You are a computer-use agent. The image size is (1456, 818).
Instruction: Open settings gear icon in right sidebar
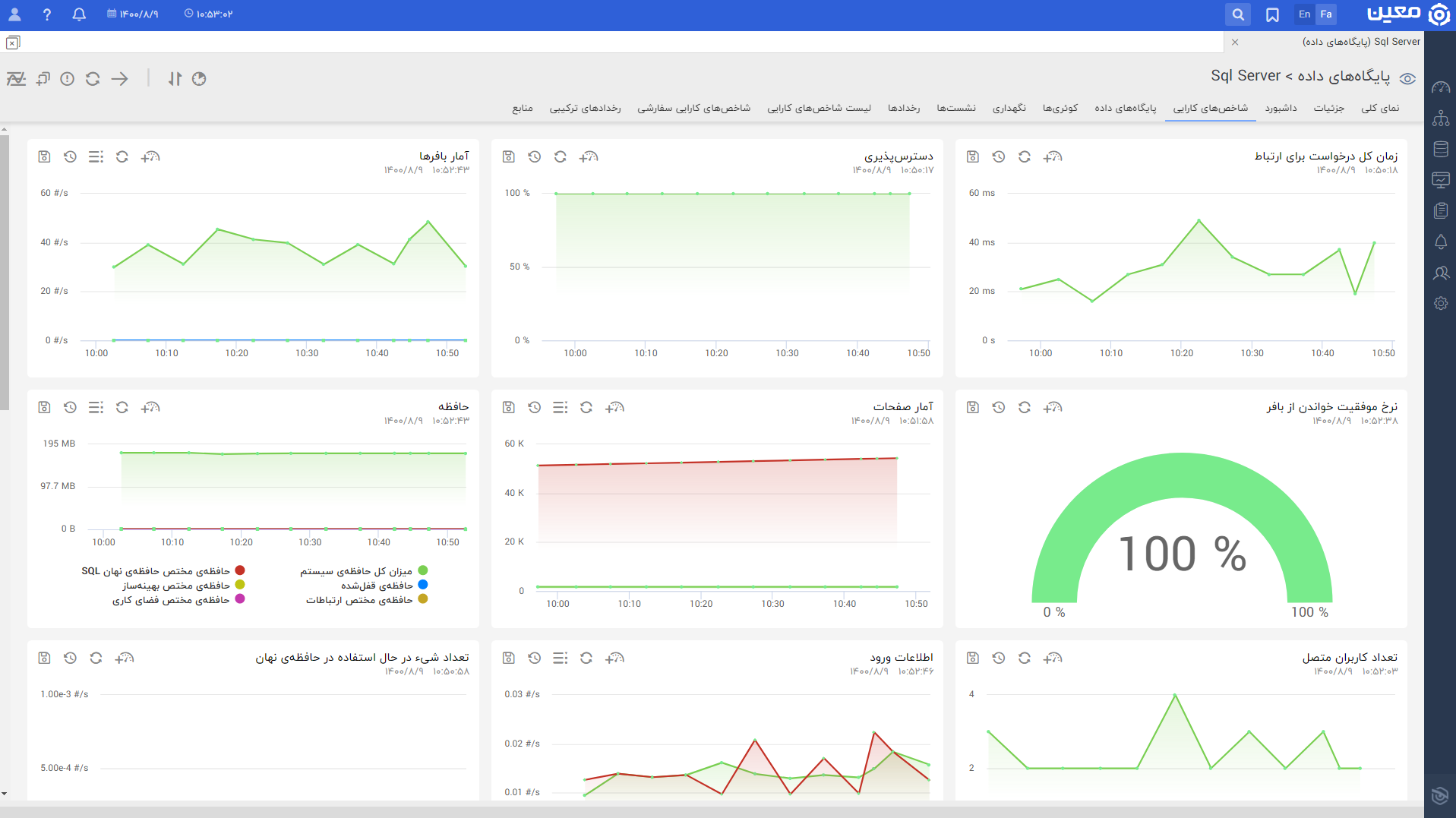pyautogui.click(x=1441, y=304)
